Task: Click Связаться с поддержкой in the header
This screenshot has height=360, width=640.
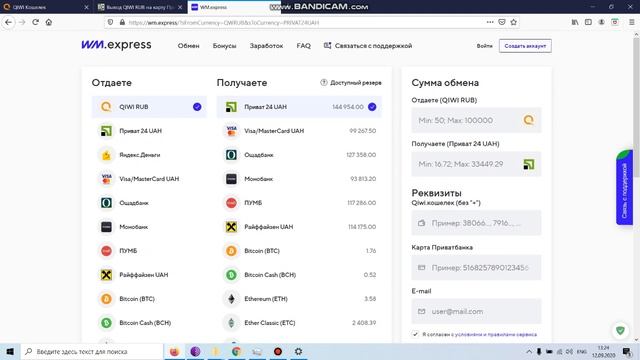Action: pyautogui.click(x=368, y=46)
